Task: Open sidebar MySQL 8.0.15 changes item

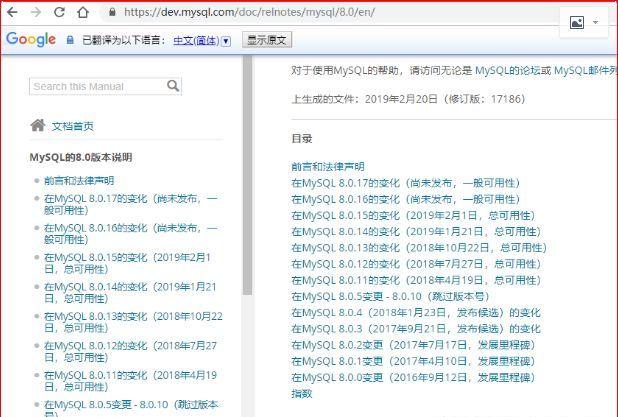Action: coord(127,263)
